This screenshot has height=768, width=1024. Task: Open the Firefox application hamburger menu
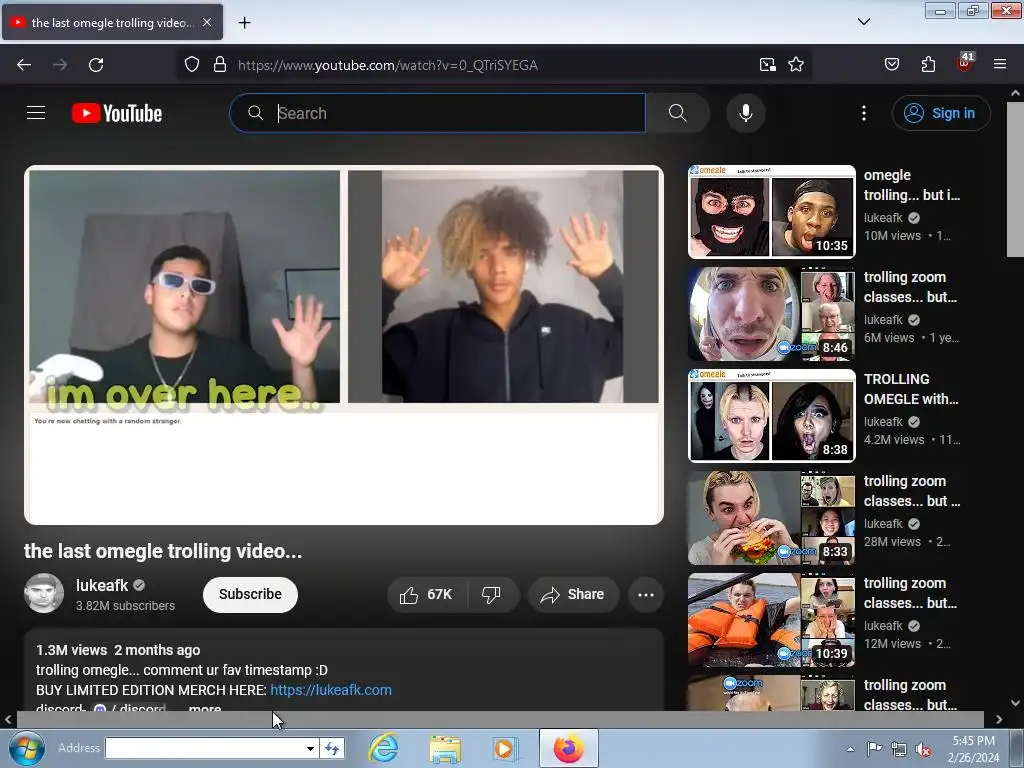1000,65
